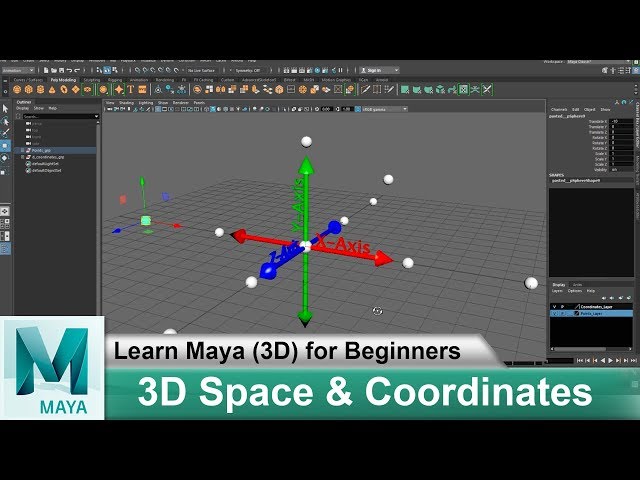Select the Rotate tool in toolbox

click(5, 158)
